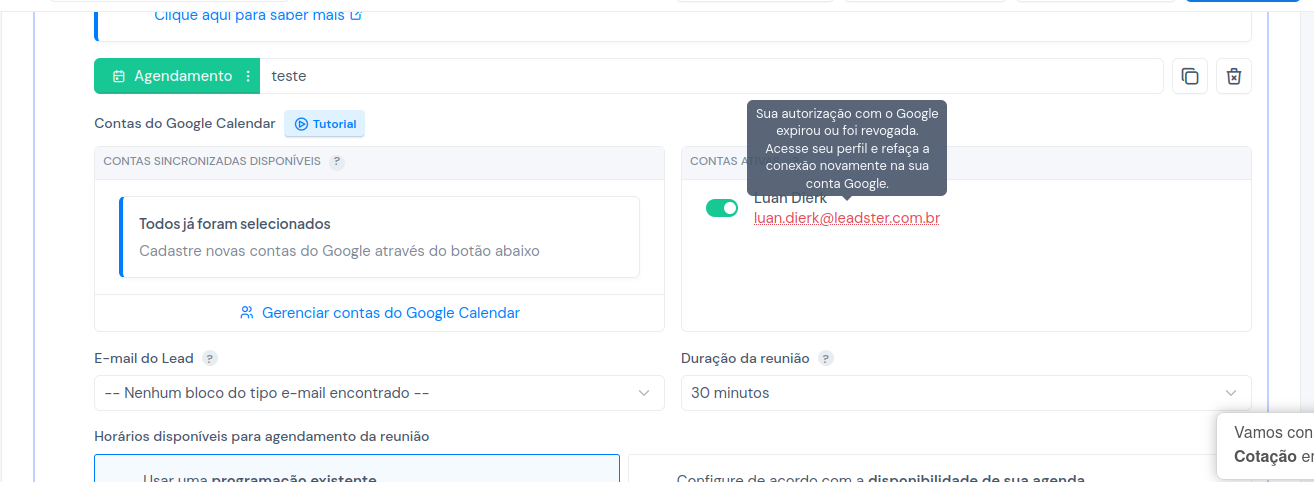Expand the Duração da reunião dropdown

pyautogui.click(x=966, y=393)
